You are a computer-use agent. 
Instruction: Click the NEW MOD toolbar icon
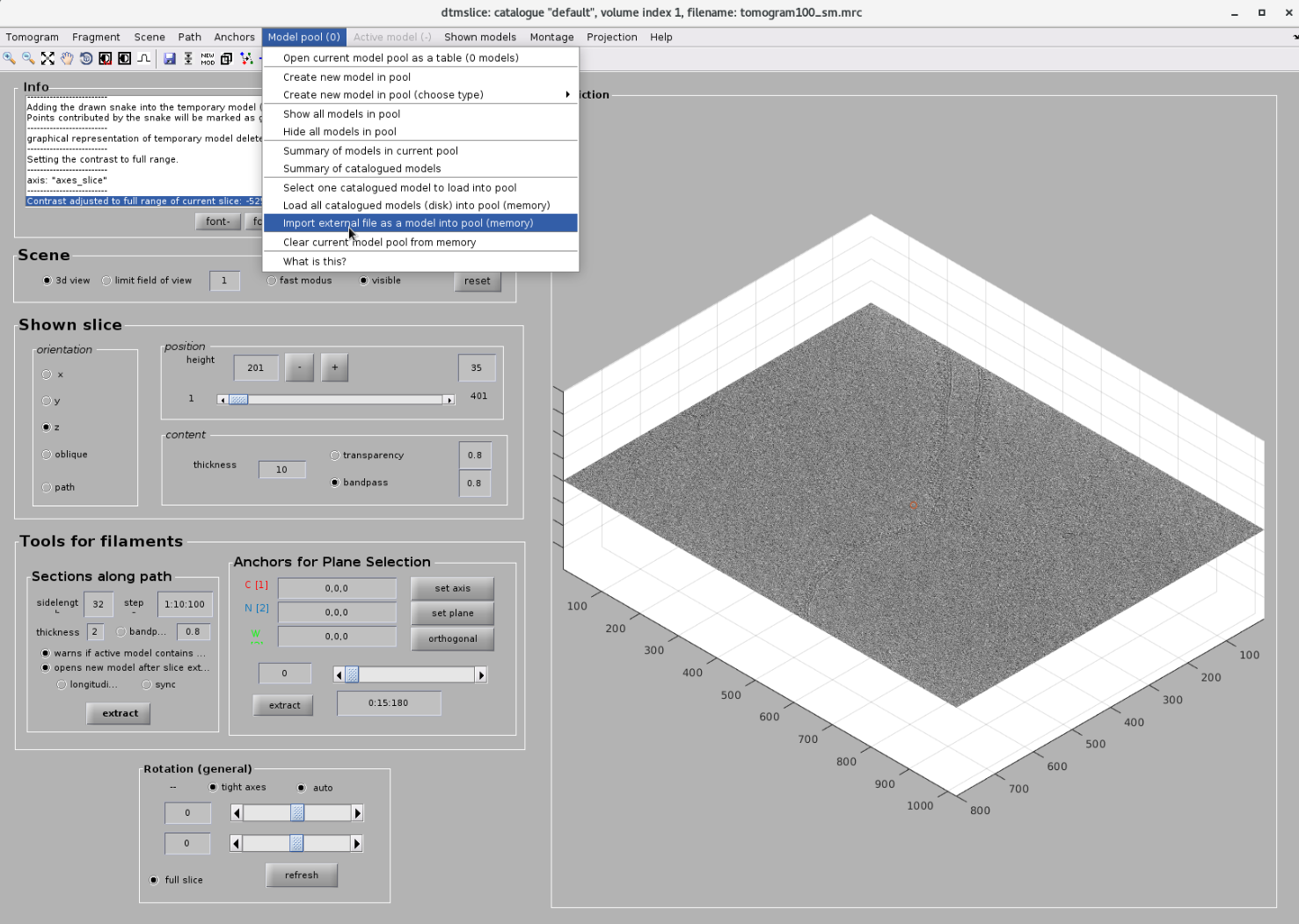tap(208, 58)
